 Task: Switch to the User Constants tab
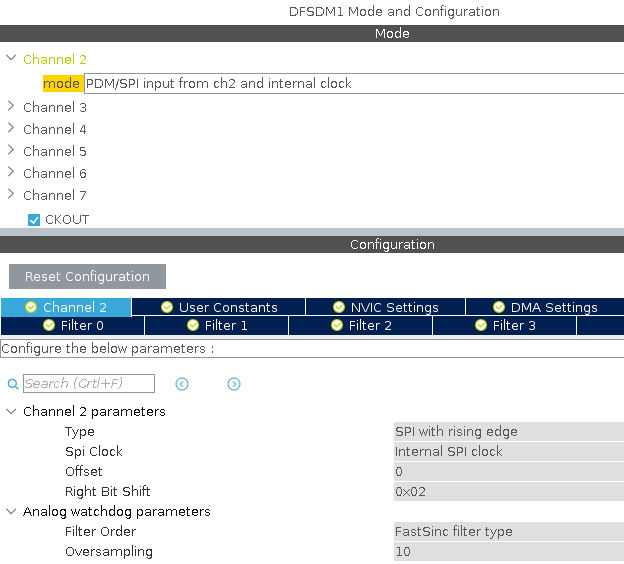coord(218,307)
